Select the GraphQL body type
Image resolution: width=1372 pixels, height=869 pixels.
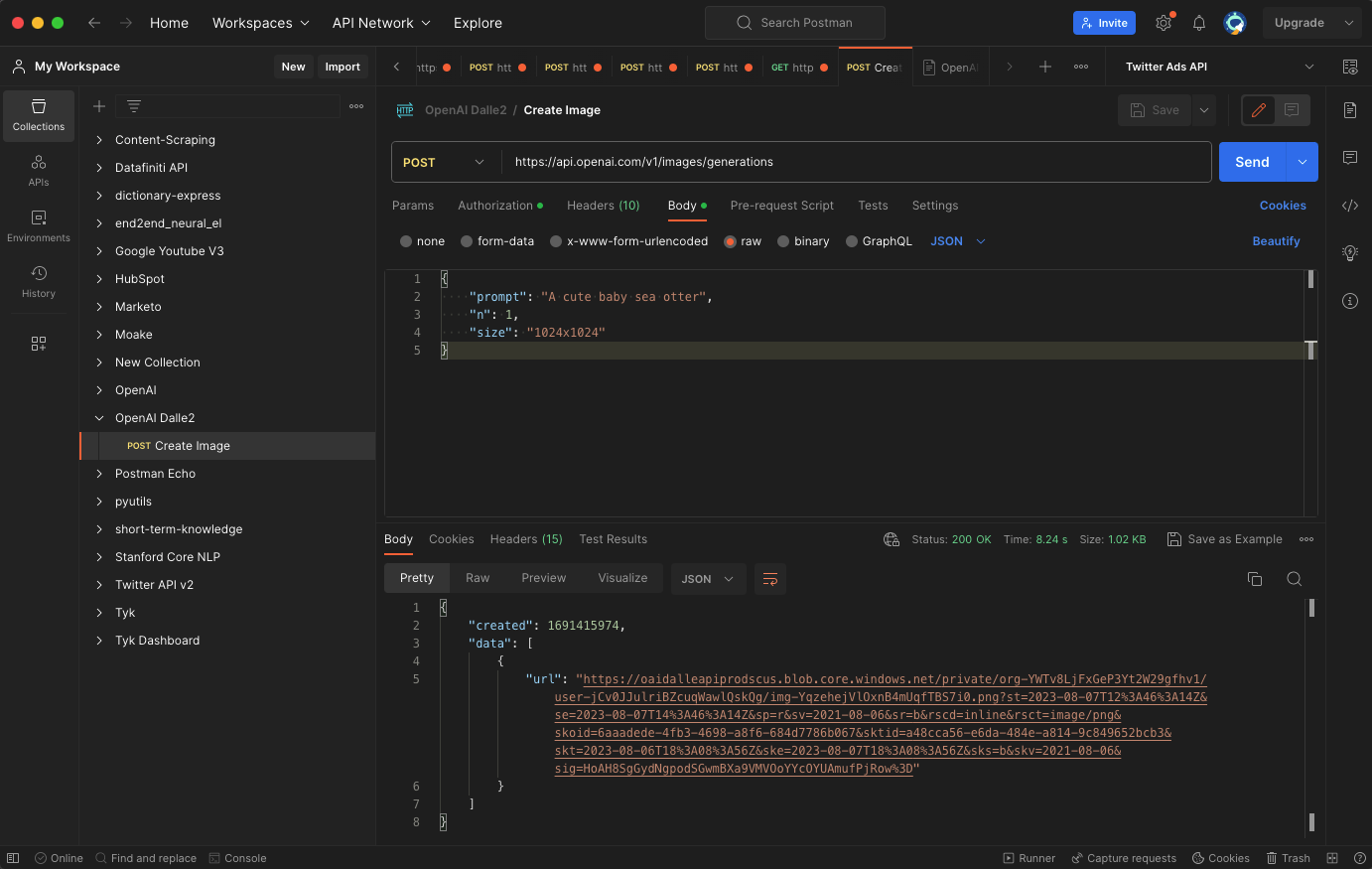tap(852, 241)
